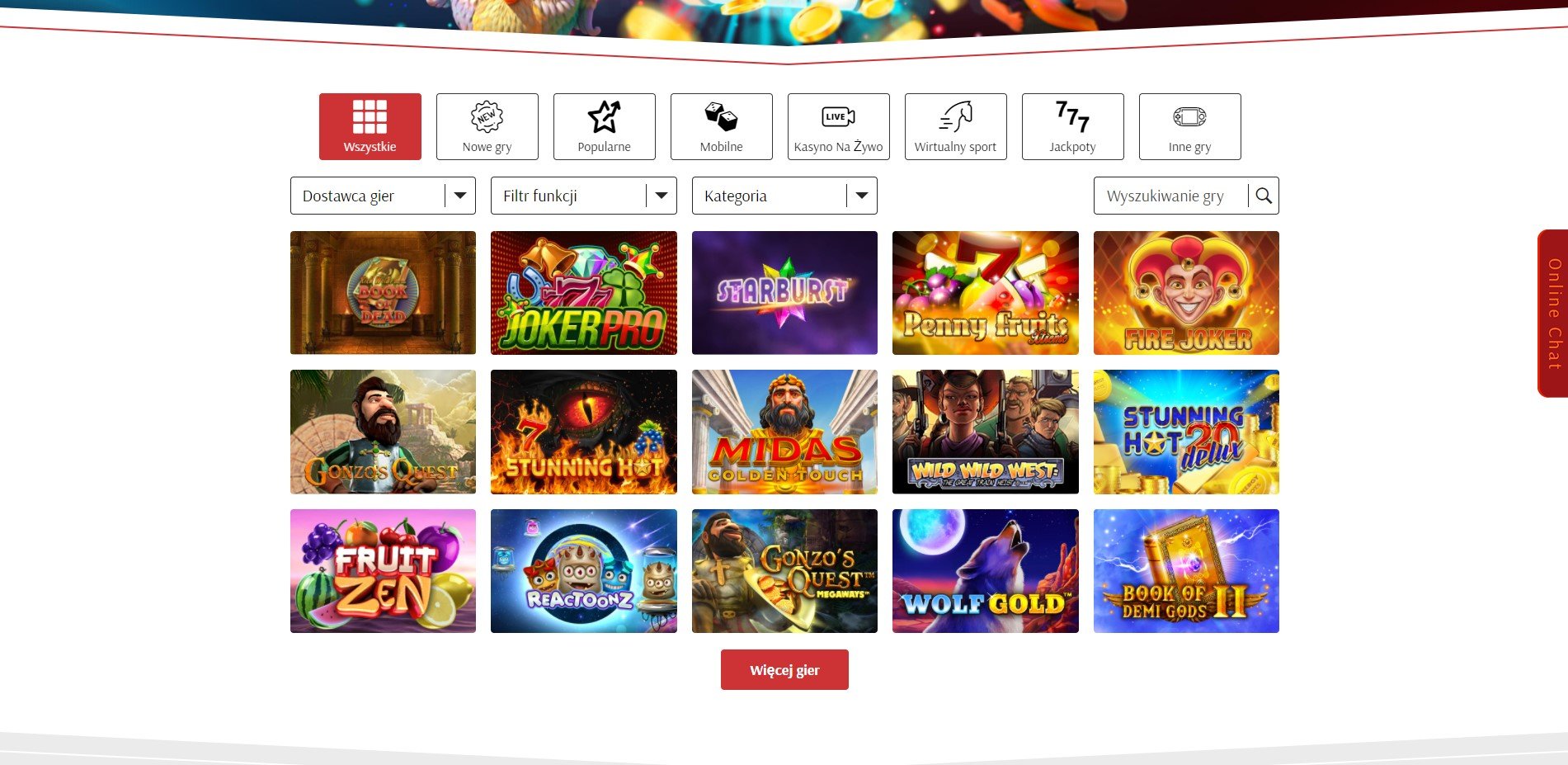This screenshot has width=1568, height=765.
Task: Filter by Mobilne dice icon
Action: pos(721,126)
